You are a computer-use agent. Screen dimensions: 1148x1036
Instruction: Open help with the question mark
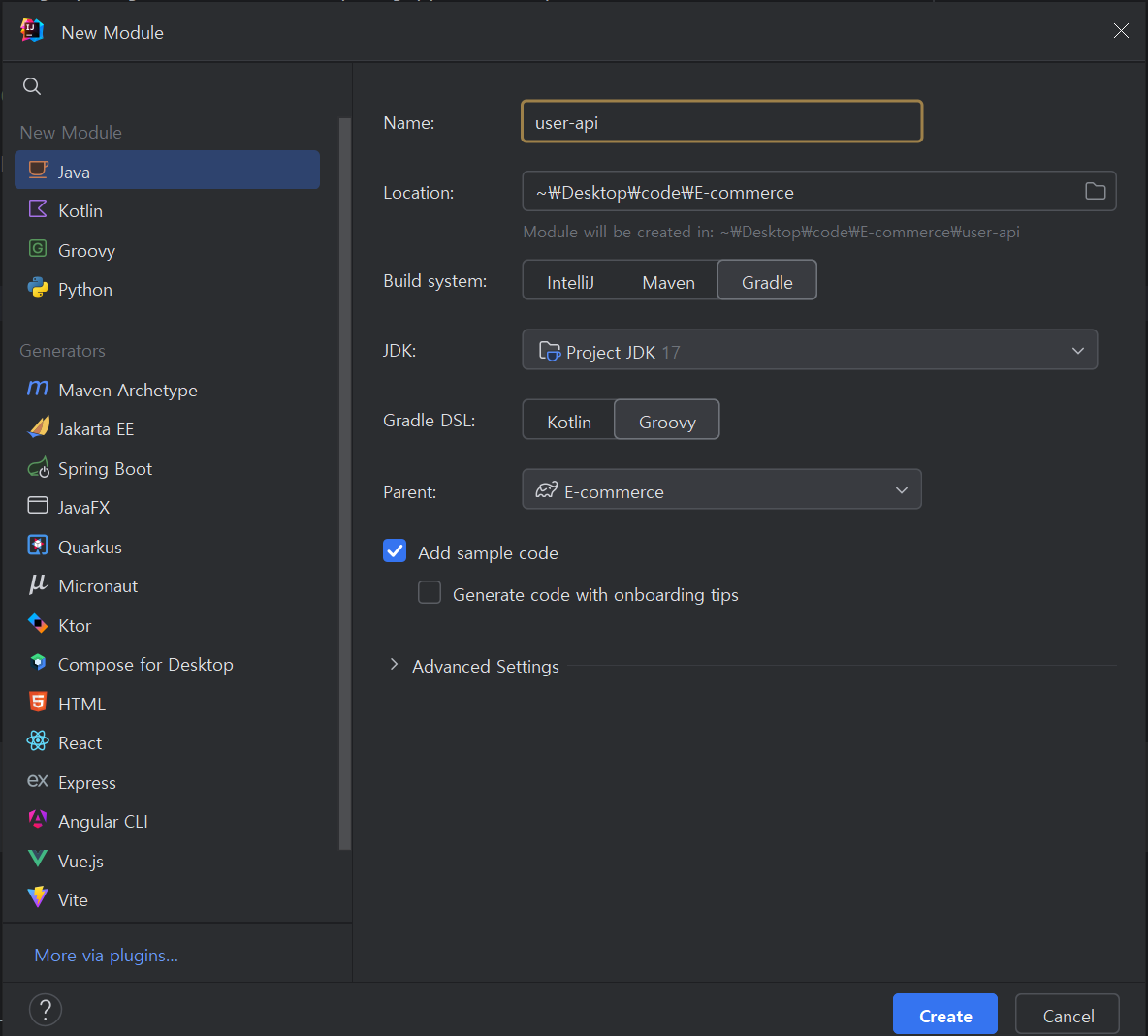pyautogui.click(x=46, y=1011)
